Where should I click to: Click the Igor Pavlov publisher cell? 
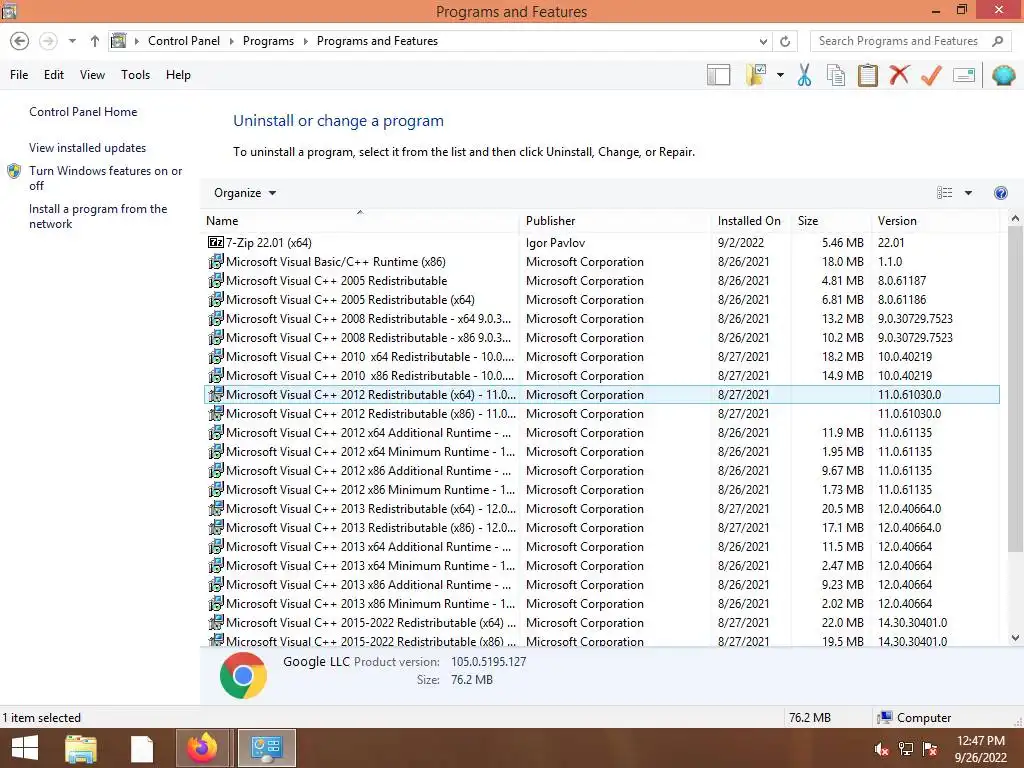pyautogui.click(x=555, y=242)
